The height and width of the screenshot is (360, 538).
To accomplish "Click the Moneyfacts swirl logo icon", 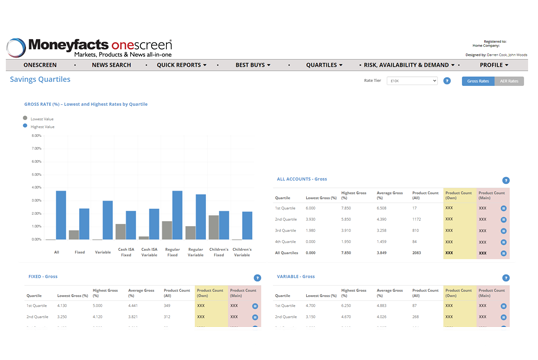I will click(x=16, y=48).
